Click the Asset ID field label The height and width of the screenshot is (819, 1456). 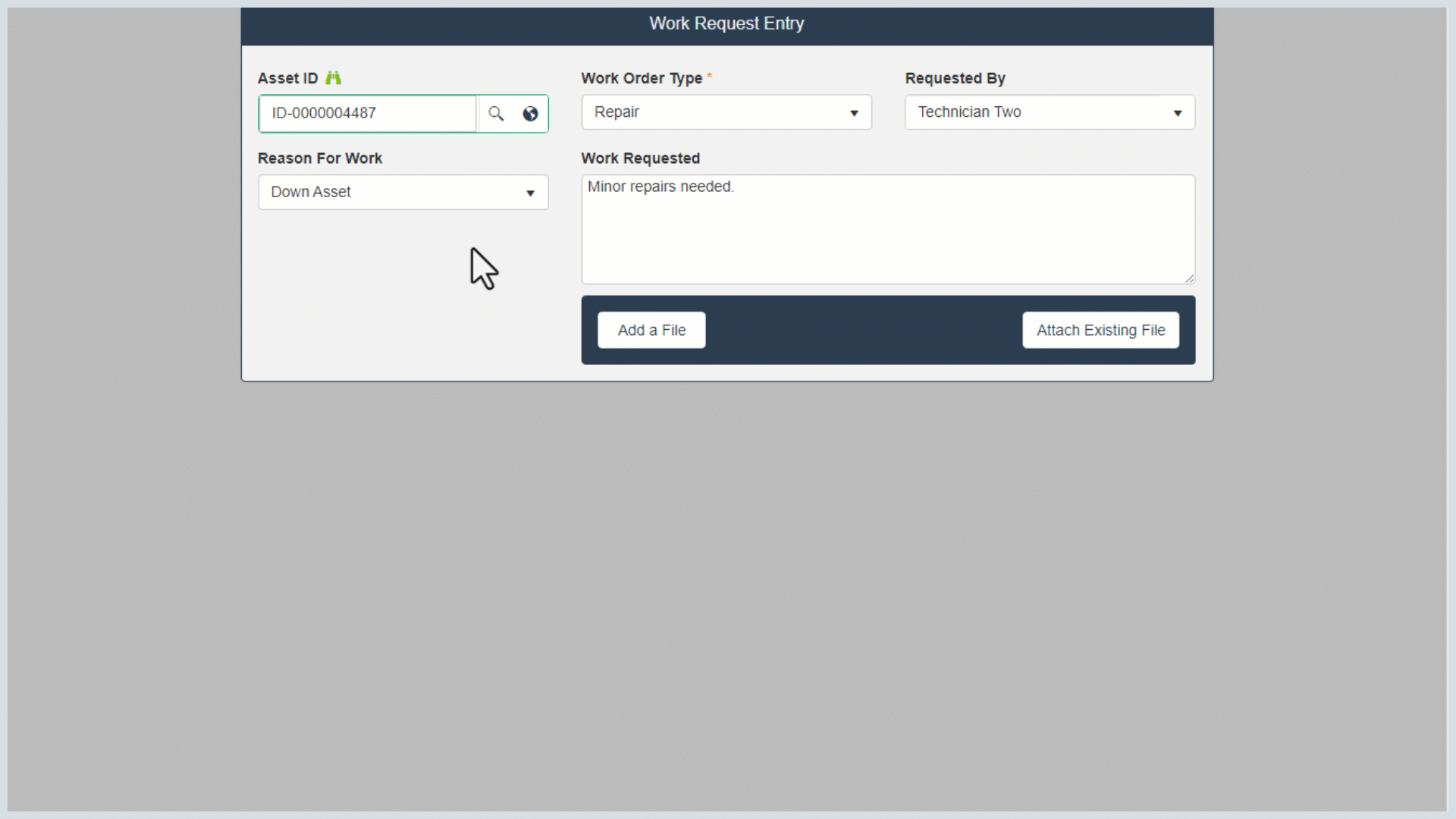[x=288, y=79]
